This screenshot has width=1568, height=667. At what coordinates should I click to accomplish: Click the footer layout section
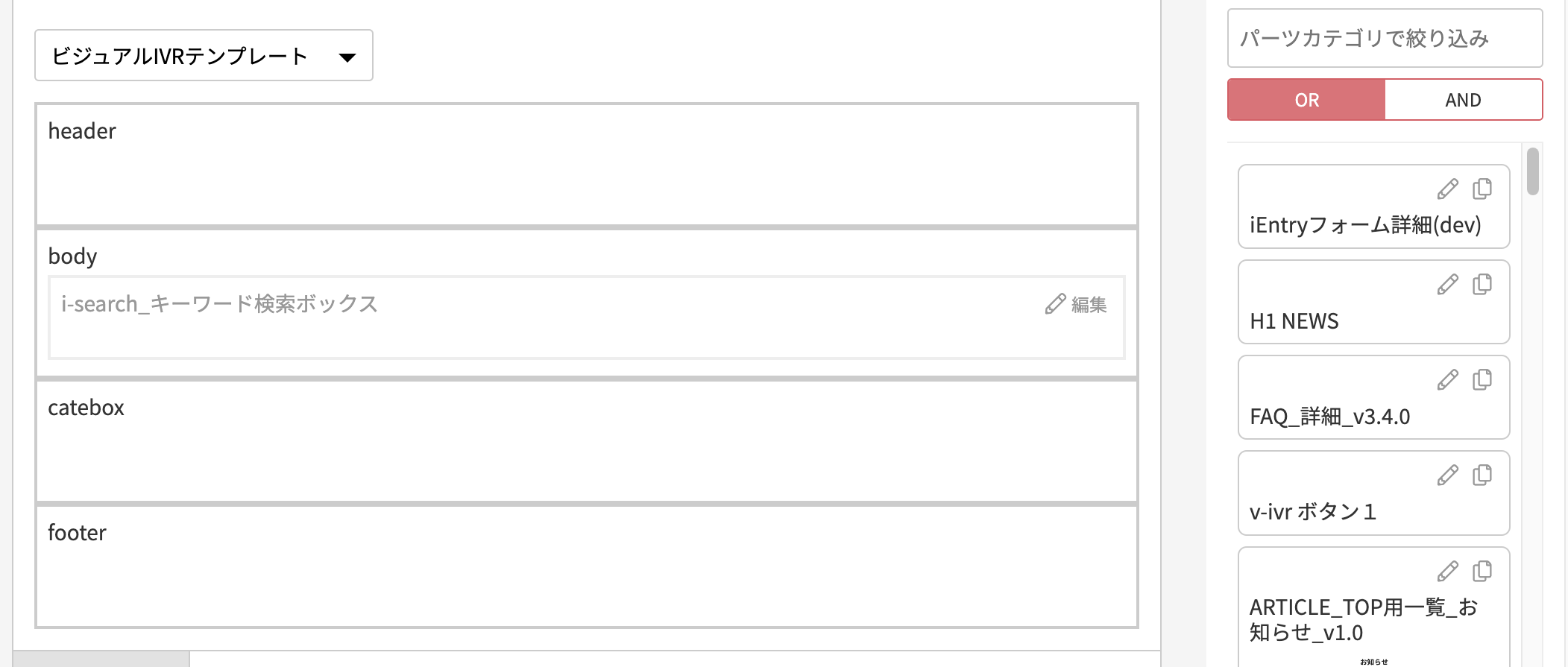(587, 566)
